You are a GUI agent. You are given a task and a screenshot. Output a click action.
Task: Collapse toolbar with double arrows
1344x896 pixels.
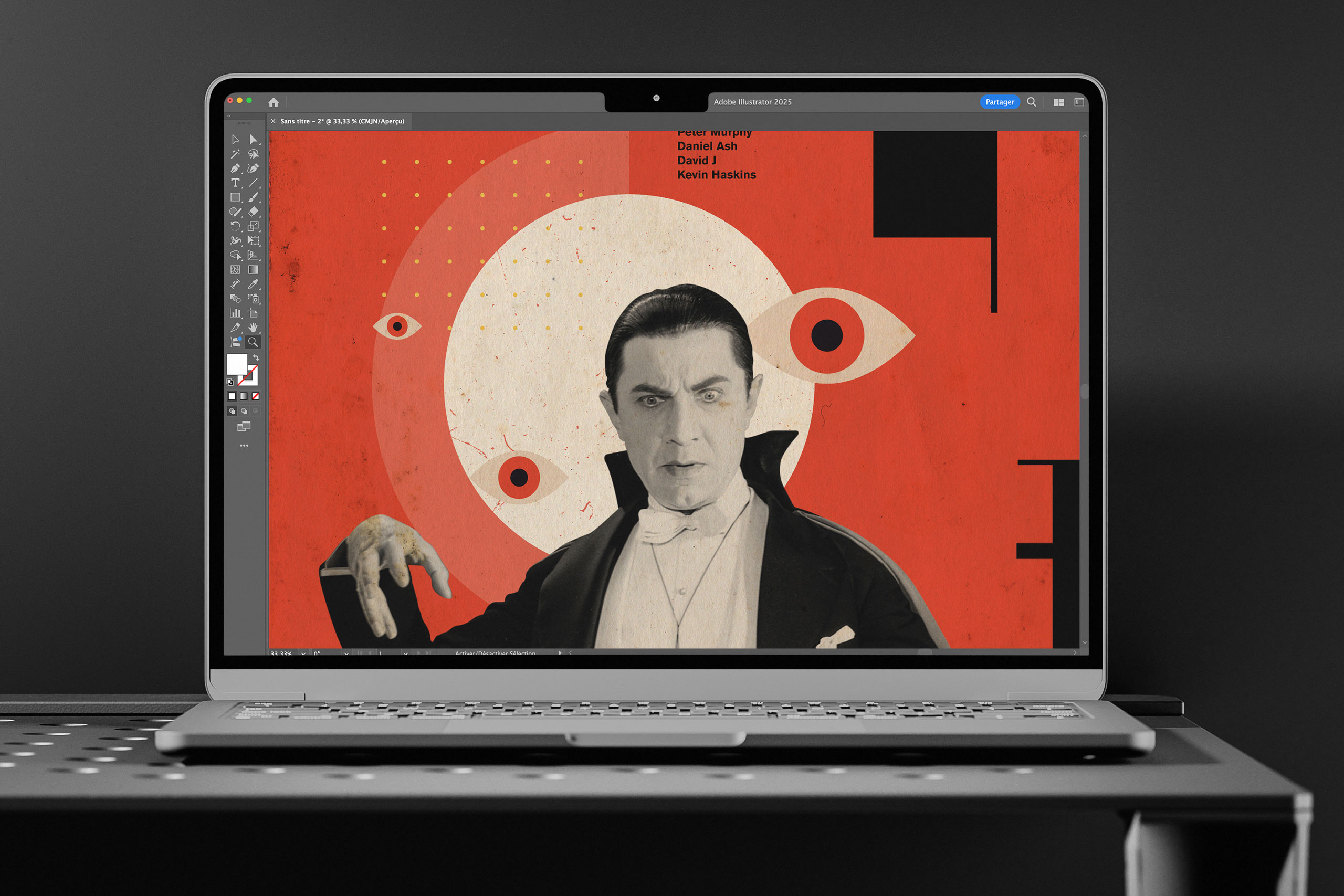pos(229,116)
